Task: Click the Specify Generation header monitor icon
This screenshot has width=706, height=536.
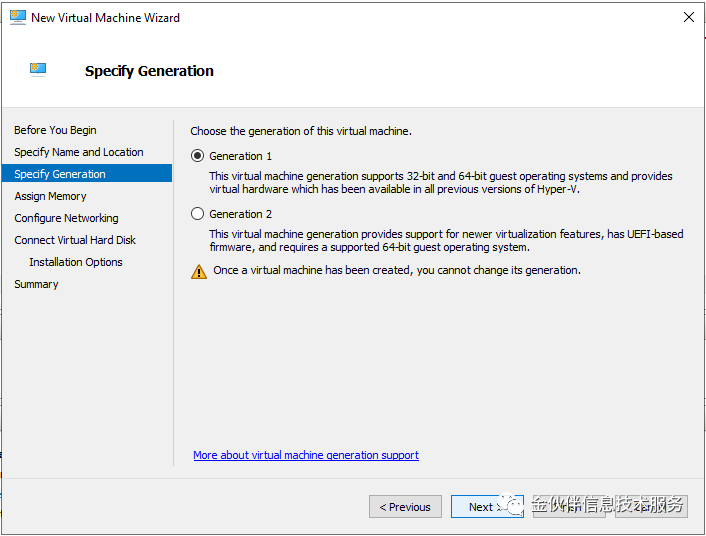Action: click(38, 69)
